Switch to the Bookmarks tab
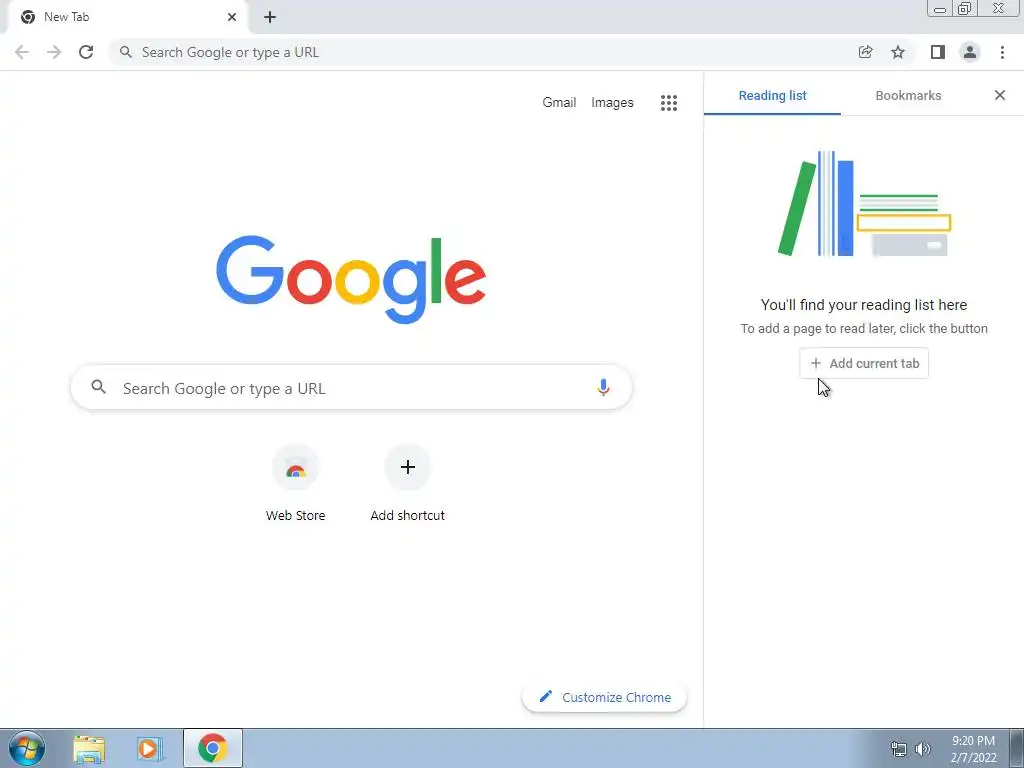The height and width of the screenshot is (768, 1024). click(x=908, y=95)
